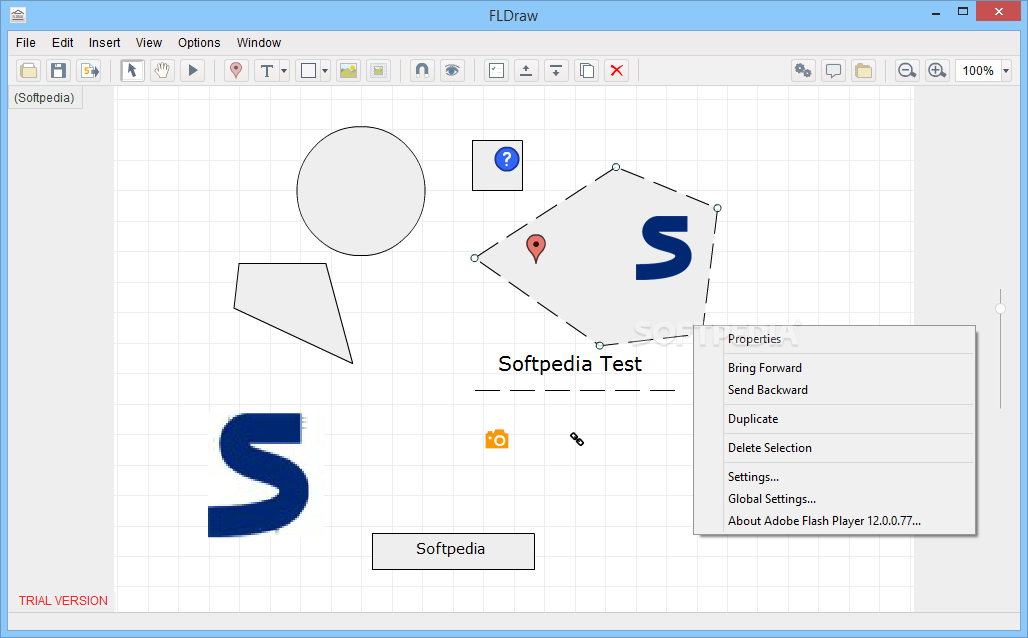This screenshot has width=1028, height=638.
Task: Click the polygon's top vertex handle
Action: 616,167
